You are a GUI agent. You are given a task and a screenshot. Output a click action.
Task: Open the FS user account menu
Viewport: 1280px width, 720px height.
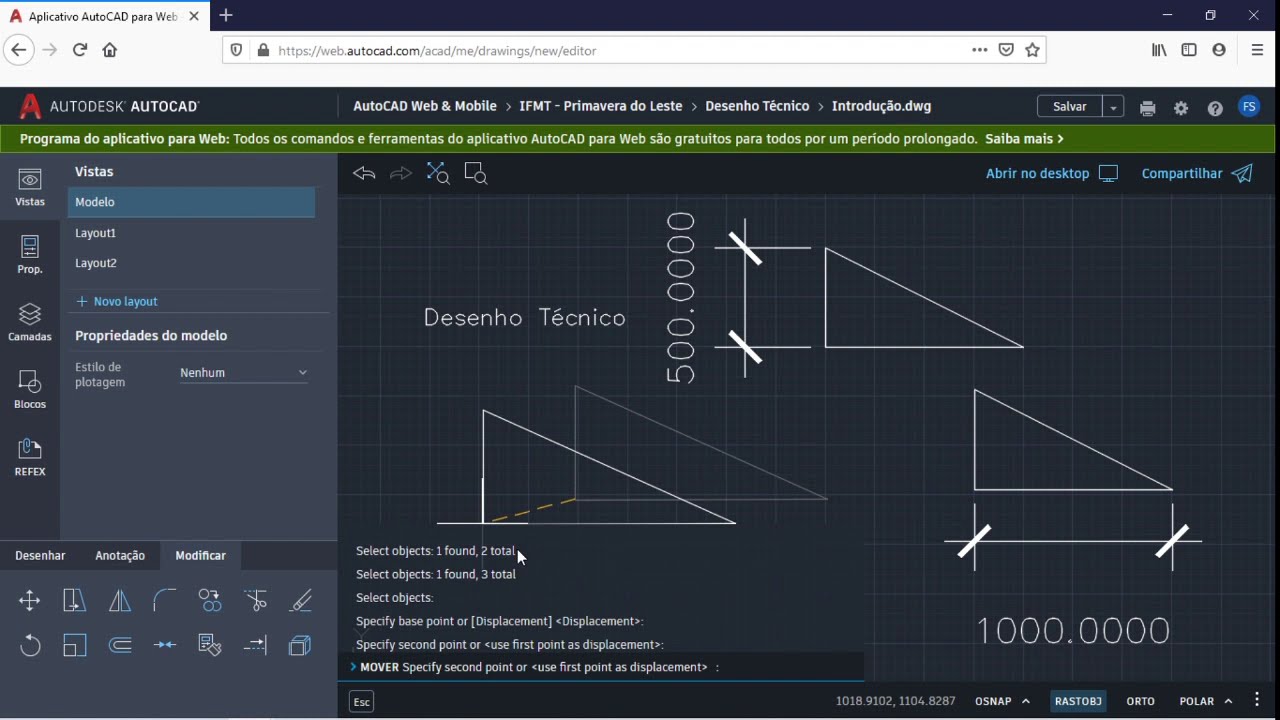point(1249,107)
